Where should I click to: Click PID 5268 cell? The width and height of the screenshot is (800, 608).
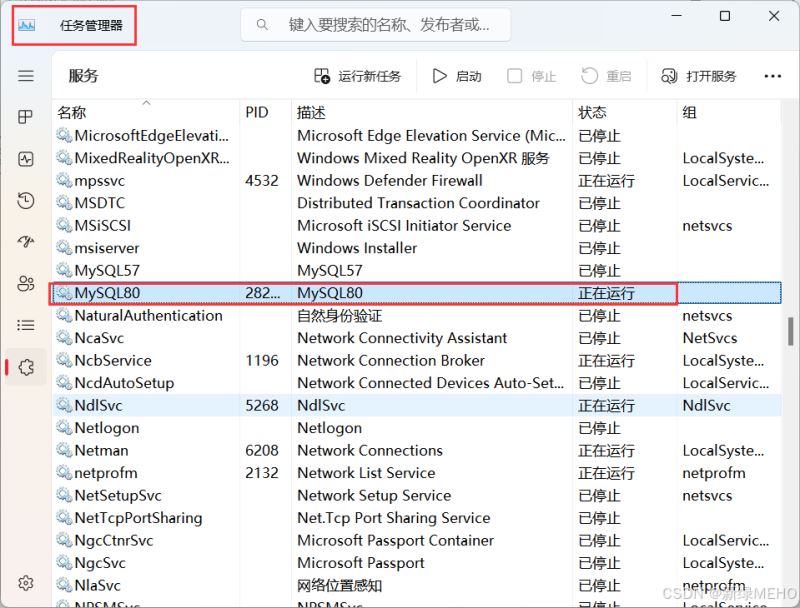(x=262, y=406)
